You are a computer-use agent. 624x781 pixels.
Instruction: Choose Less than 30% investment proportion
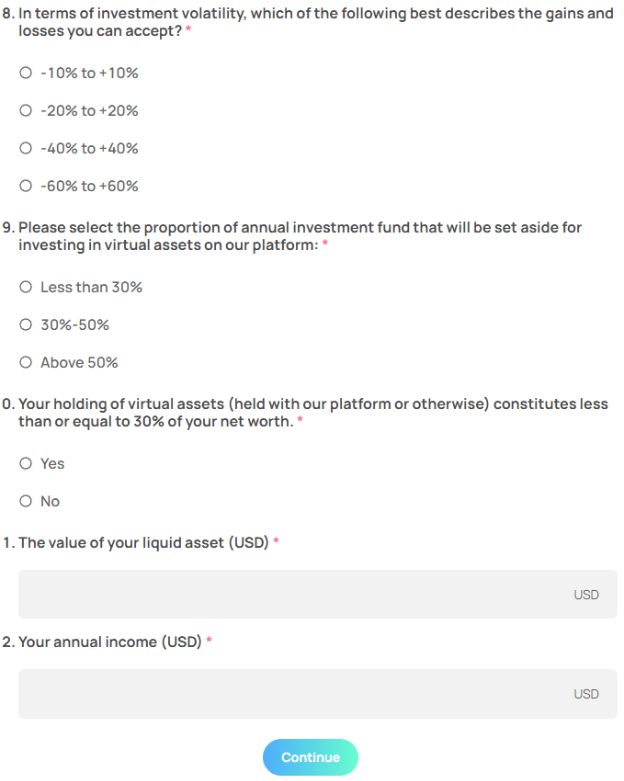tap(26, 287)
